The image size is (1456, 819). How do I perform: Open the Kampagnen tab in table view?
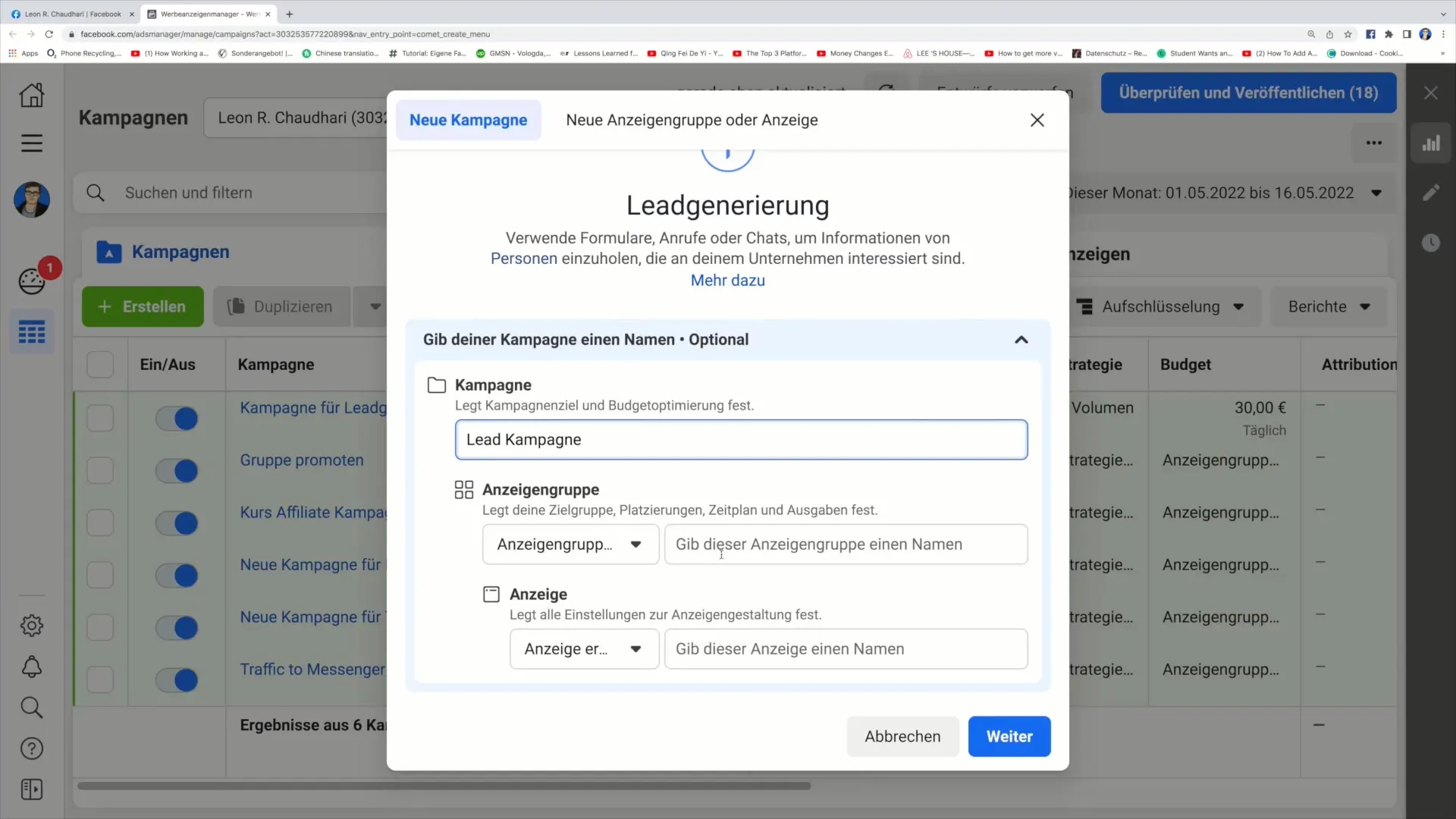tap(180, 253)
